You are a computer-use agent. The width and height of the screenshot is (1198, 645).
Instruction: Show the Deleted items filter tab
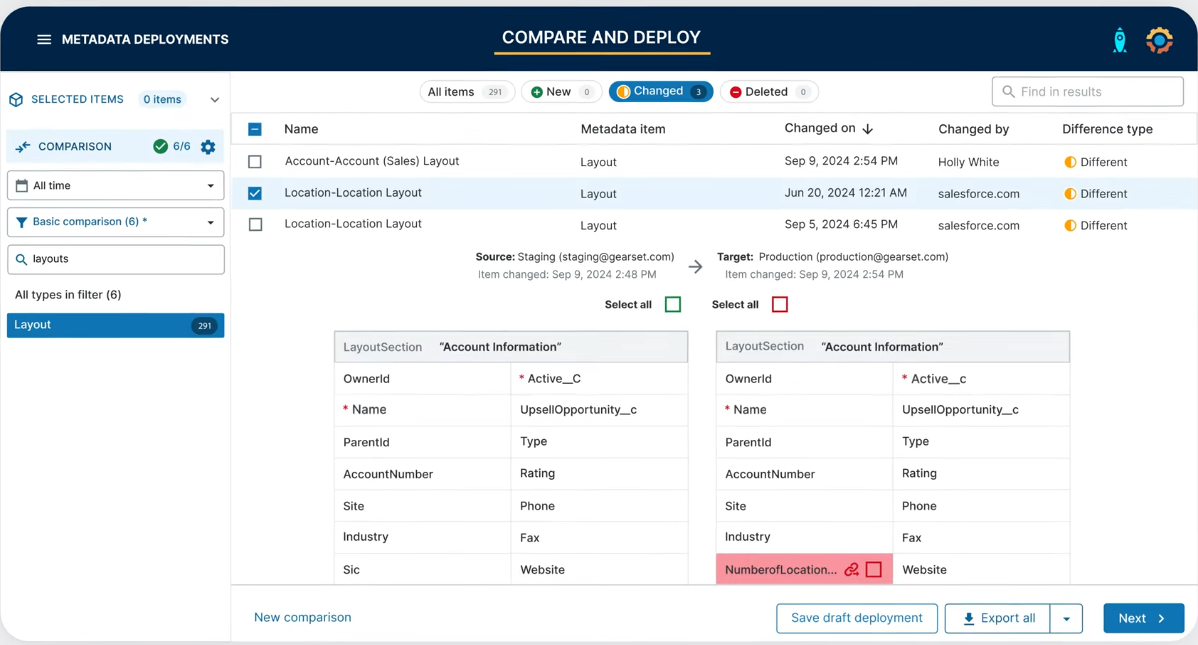768,92
